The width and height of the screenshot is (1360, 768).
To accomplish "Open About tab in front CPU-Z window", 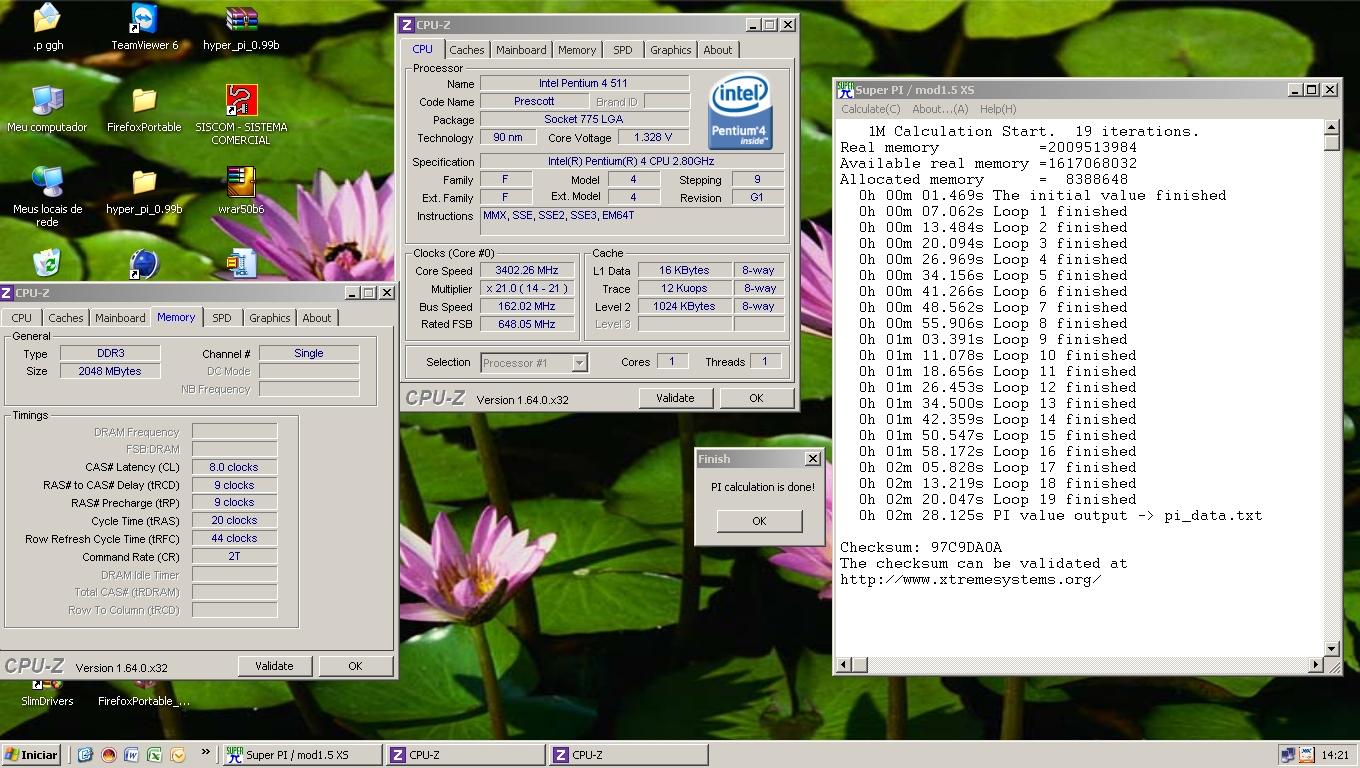I will click(717, 50).
